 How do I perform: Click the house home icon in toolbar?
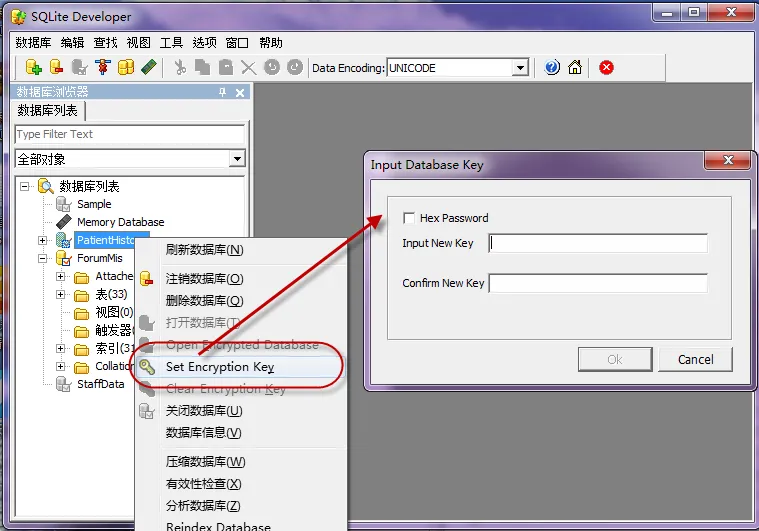(x=575, y=67)
